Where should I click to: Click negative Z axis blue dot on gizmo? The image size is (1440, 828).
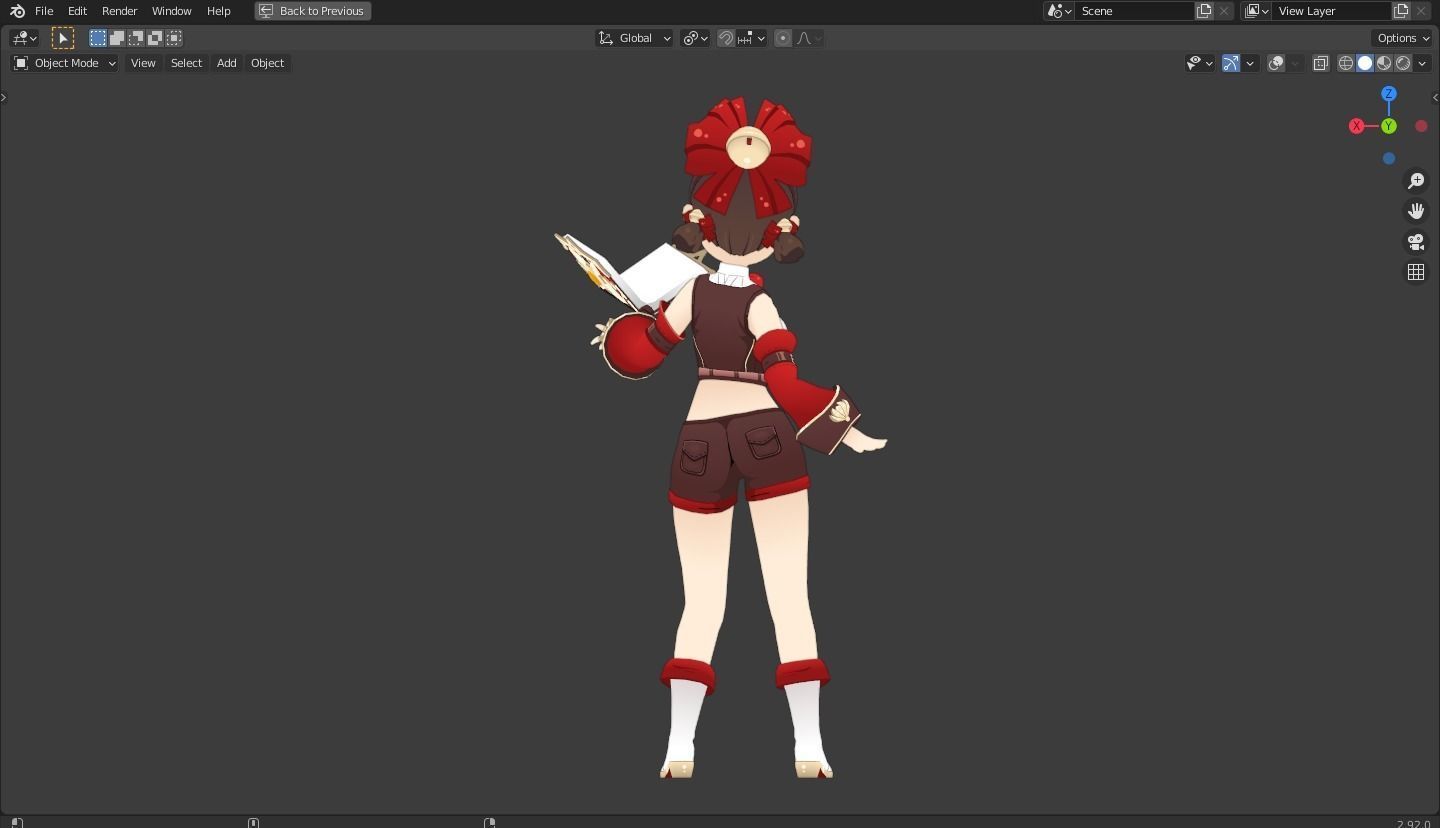(1388, 158)
